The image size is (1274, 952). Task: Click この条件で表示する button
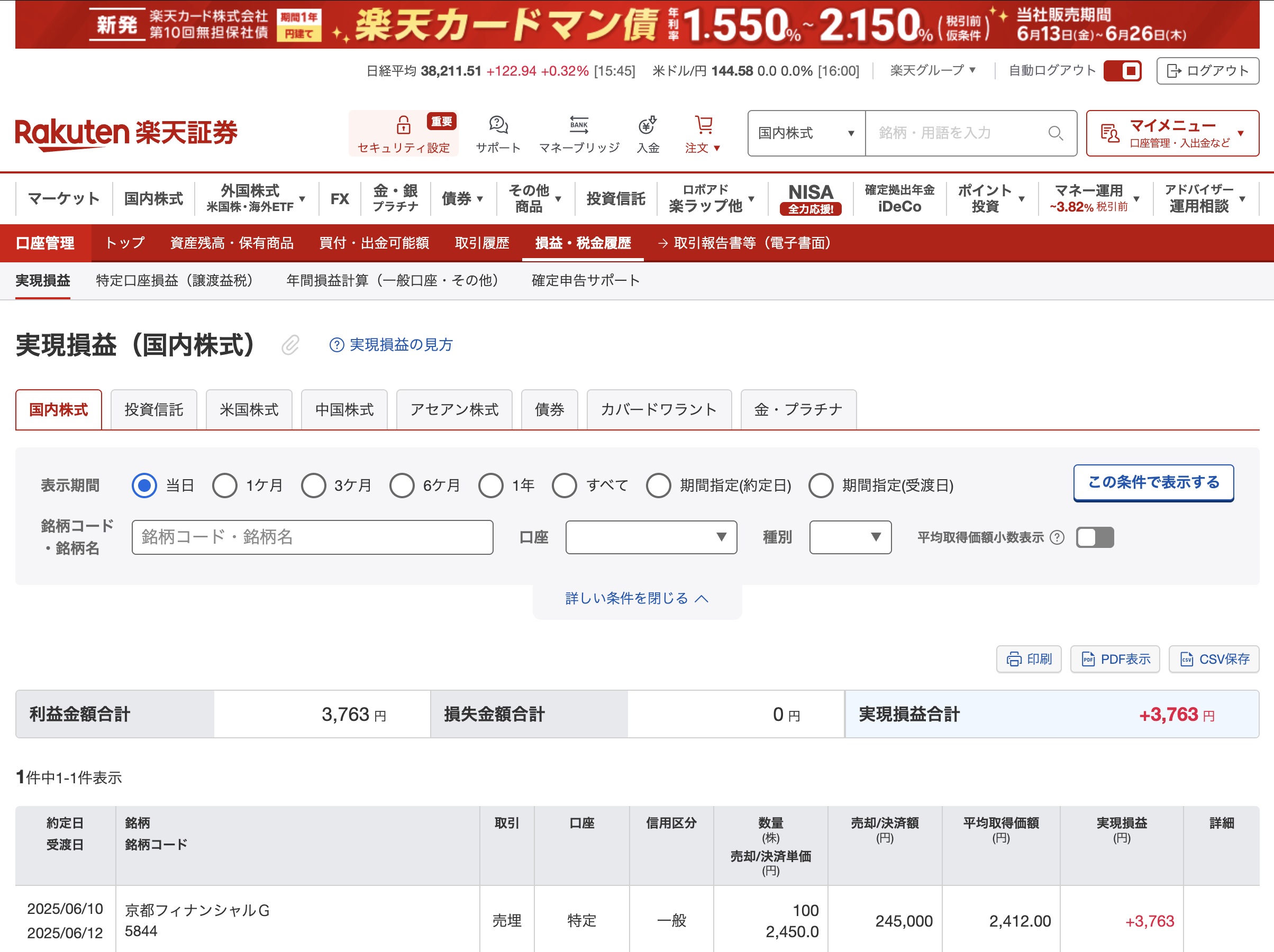(1153, 483)
